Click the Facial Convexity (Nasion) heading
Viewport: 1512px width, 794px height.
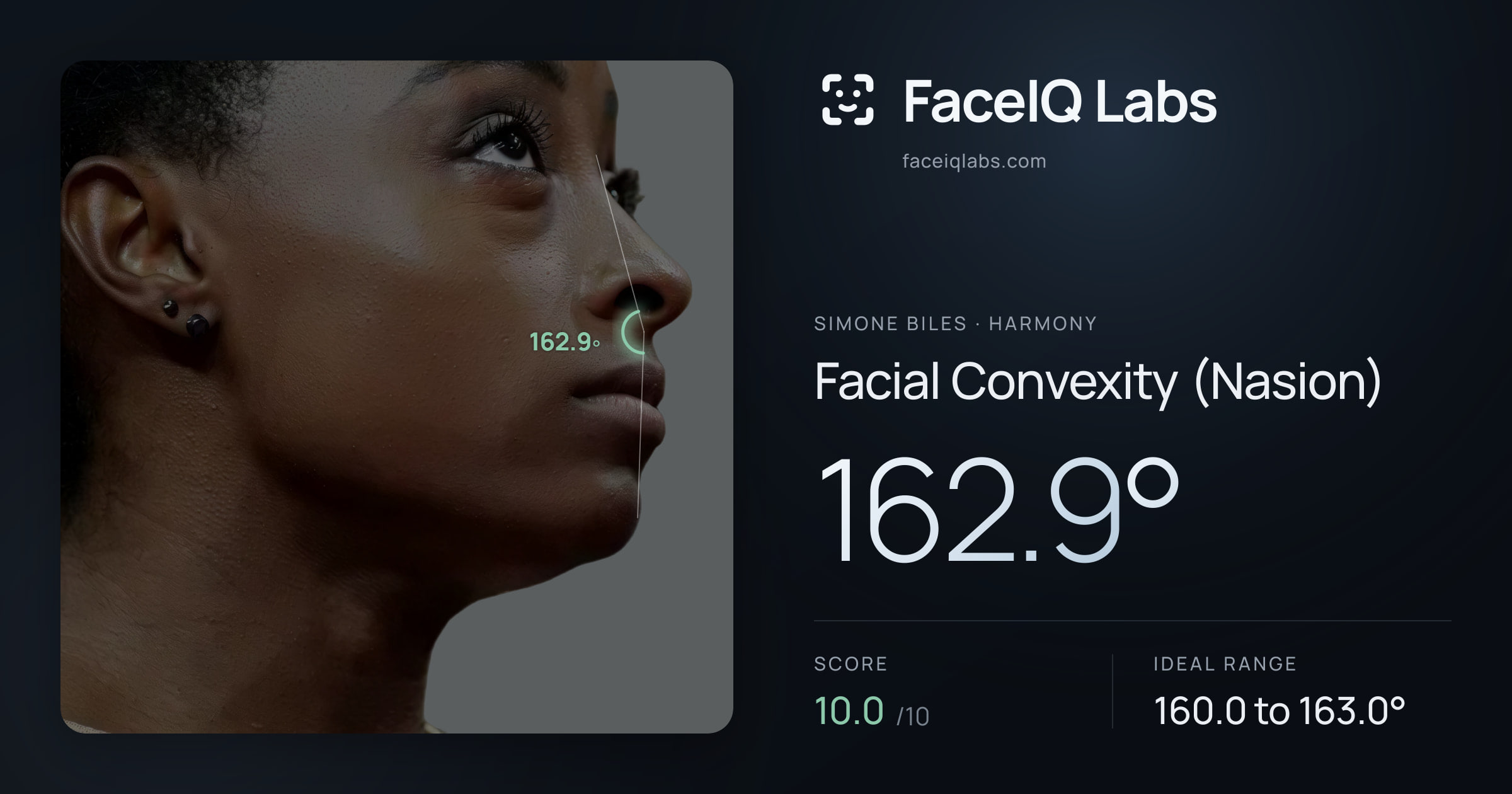pos(1097,382)
